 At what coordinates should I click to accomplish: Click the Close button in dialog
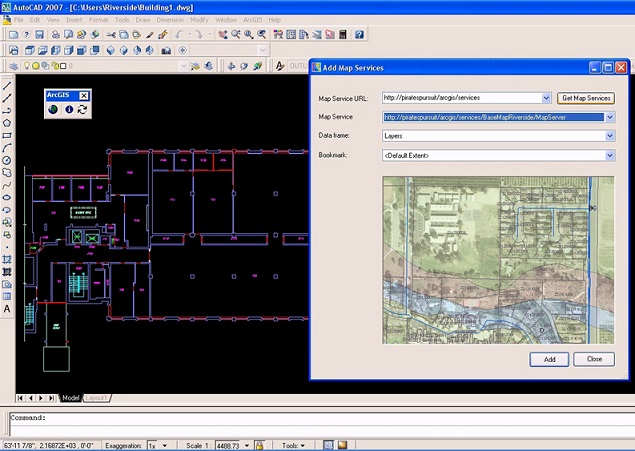coord(594,359)
